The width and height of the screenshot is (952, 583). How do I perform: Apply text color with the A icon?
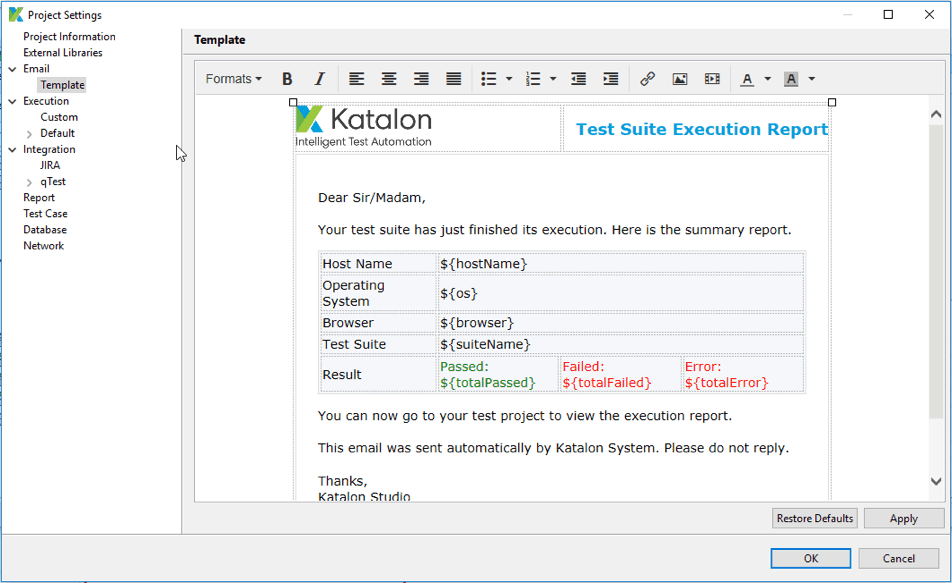click(747, 79)
